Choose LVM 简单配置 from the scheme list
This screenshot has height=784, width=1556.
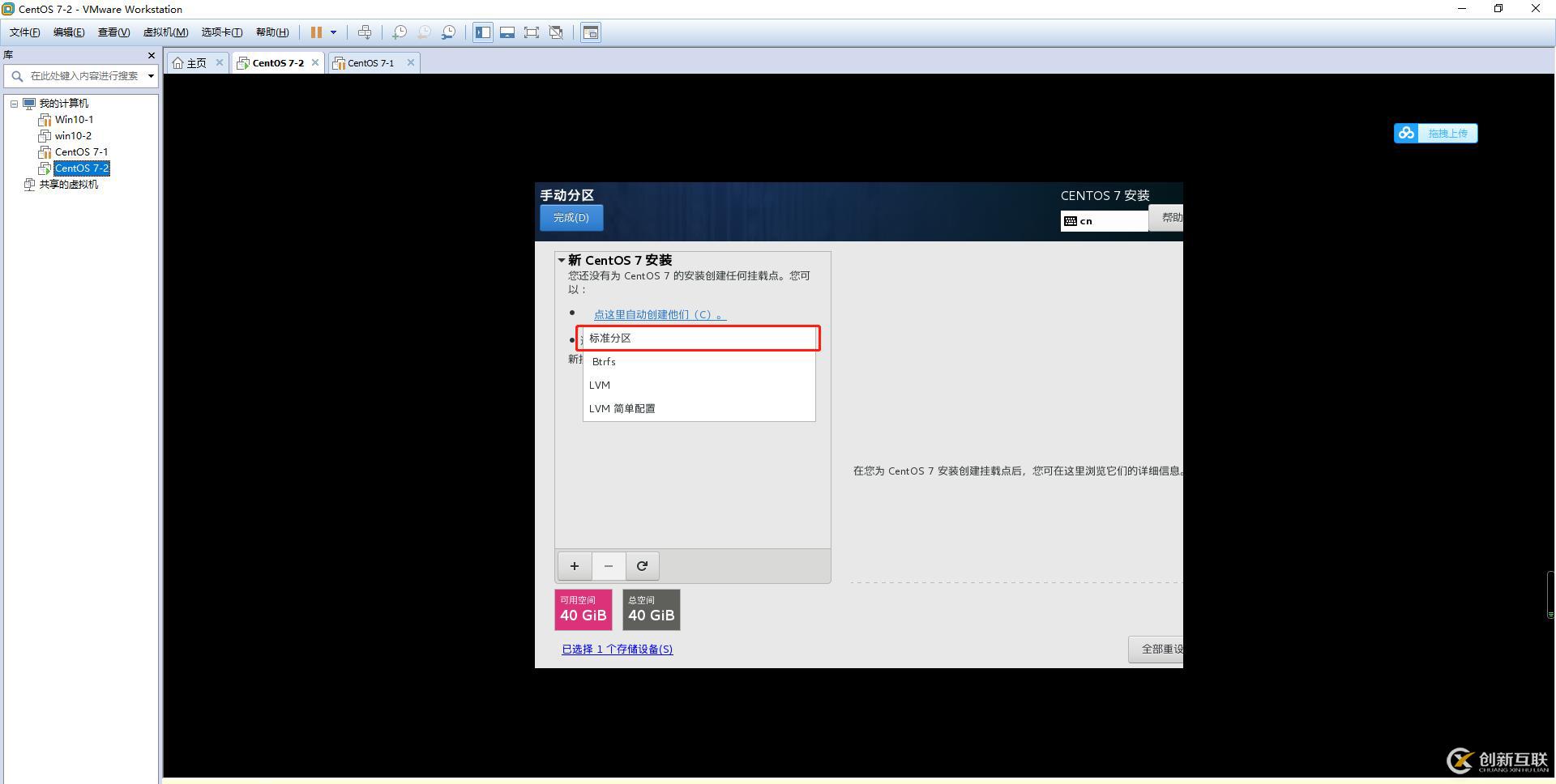tap(699, 409)
